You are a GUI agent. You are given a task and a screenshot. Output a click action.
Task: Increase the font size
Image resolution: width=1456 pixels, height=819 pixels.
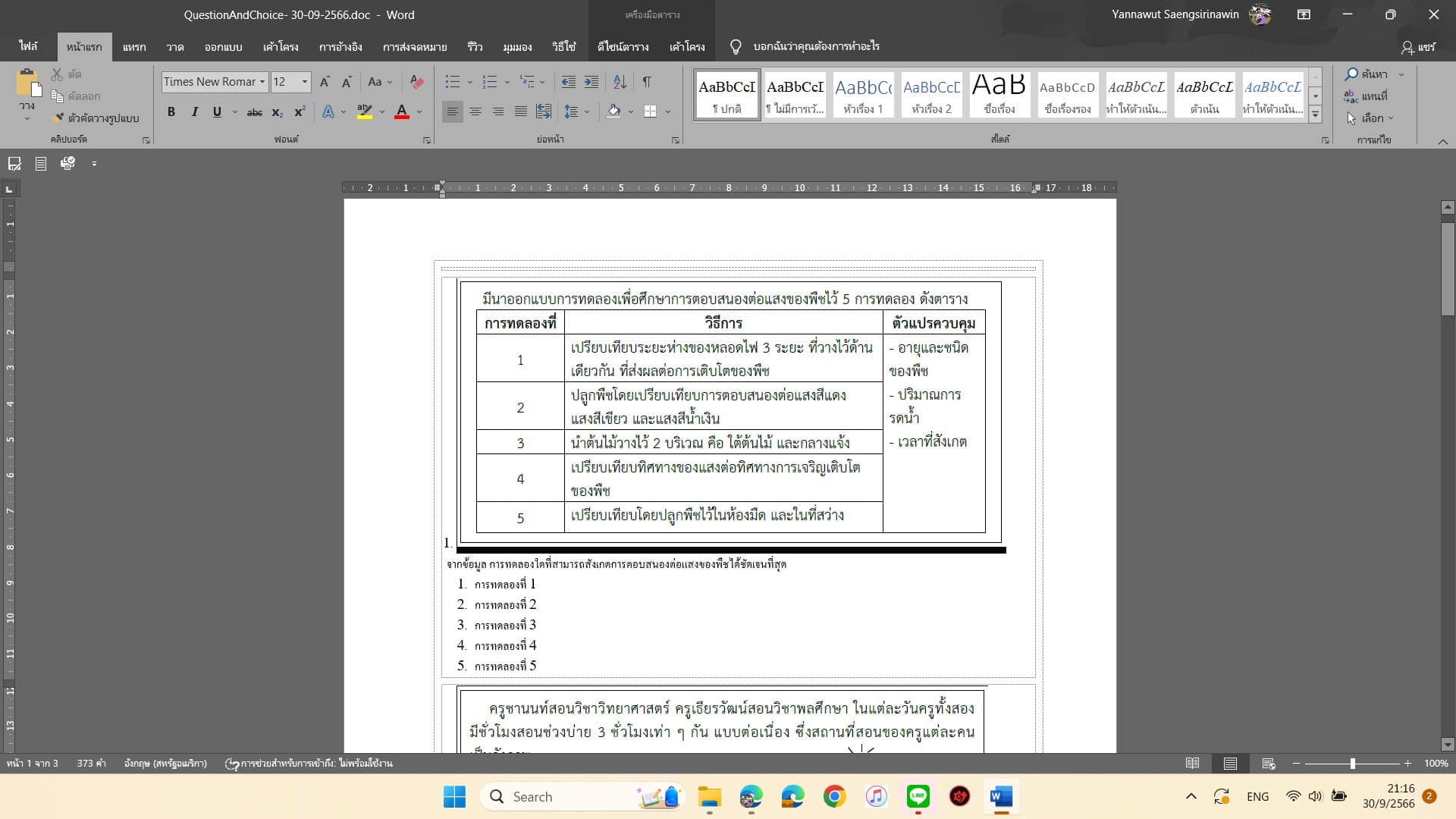325,81
